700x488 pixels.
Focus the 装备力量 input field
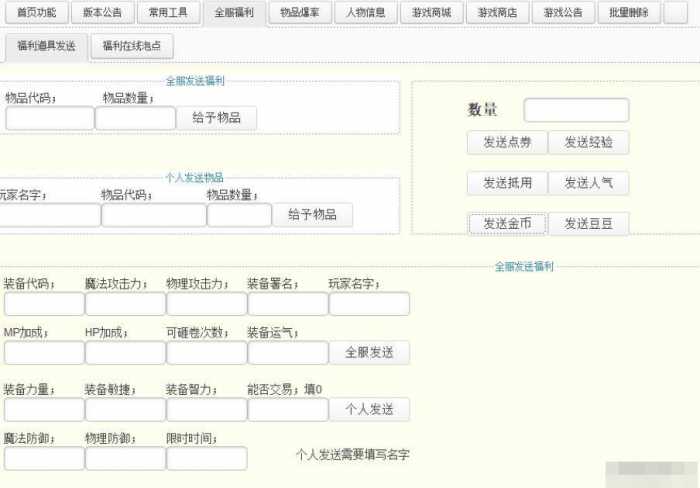(x=44, y=409)
